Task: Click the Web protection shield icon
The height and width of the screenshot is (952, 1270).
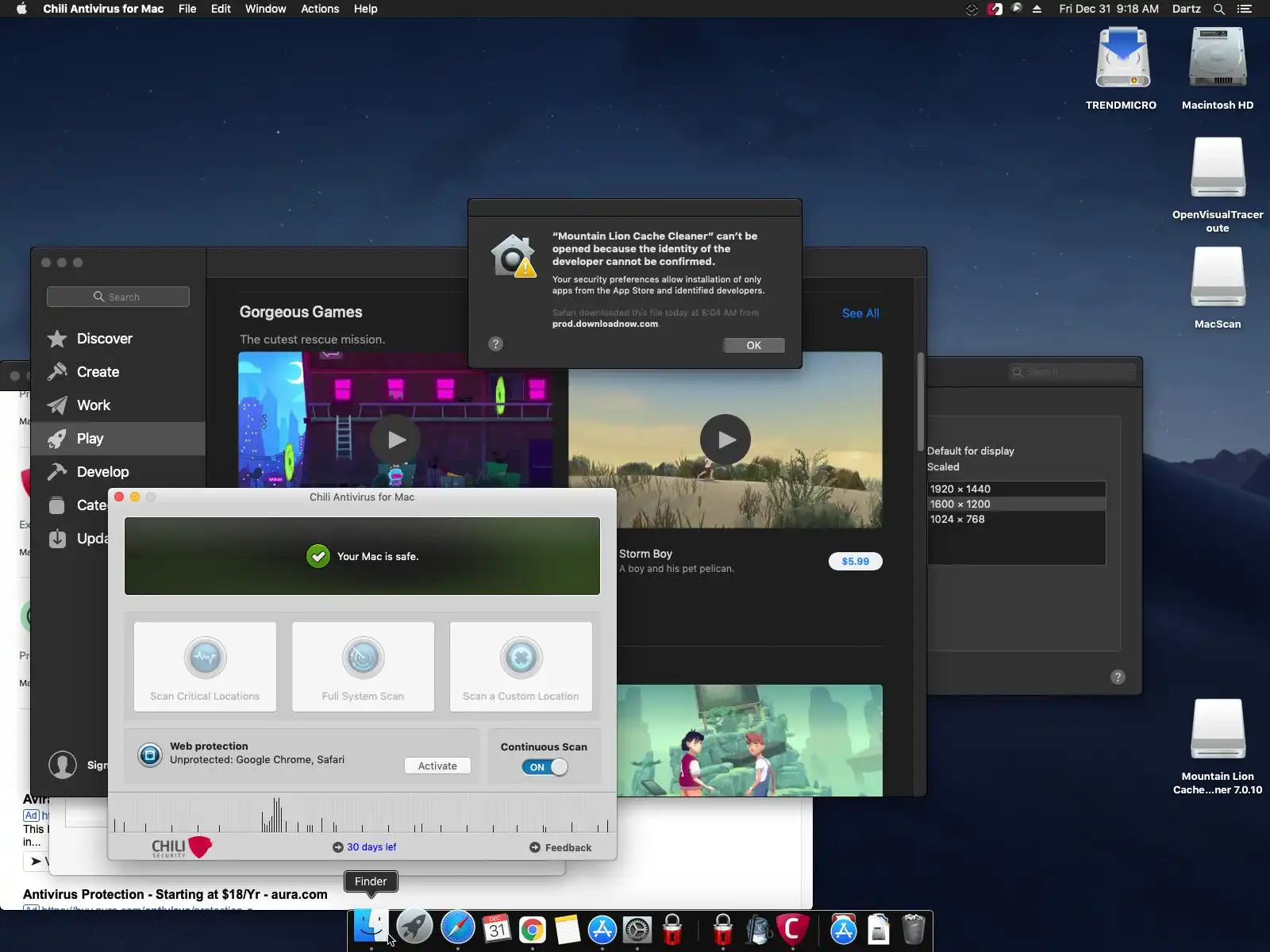Action: coord(149,754)
